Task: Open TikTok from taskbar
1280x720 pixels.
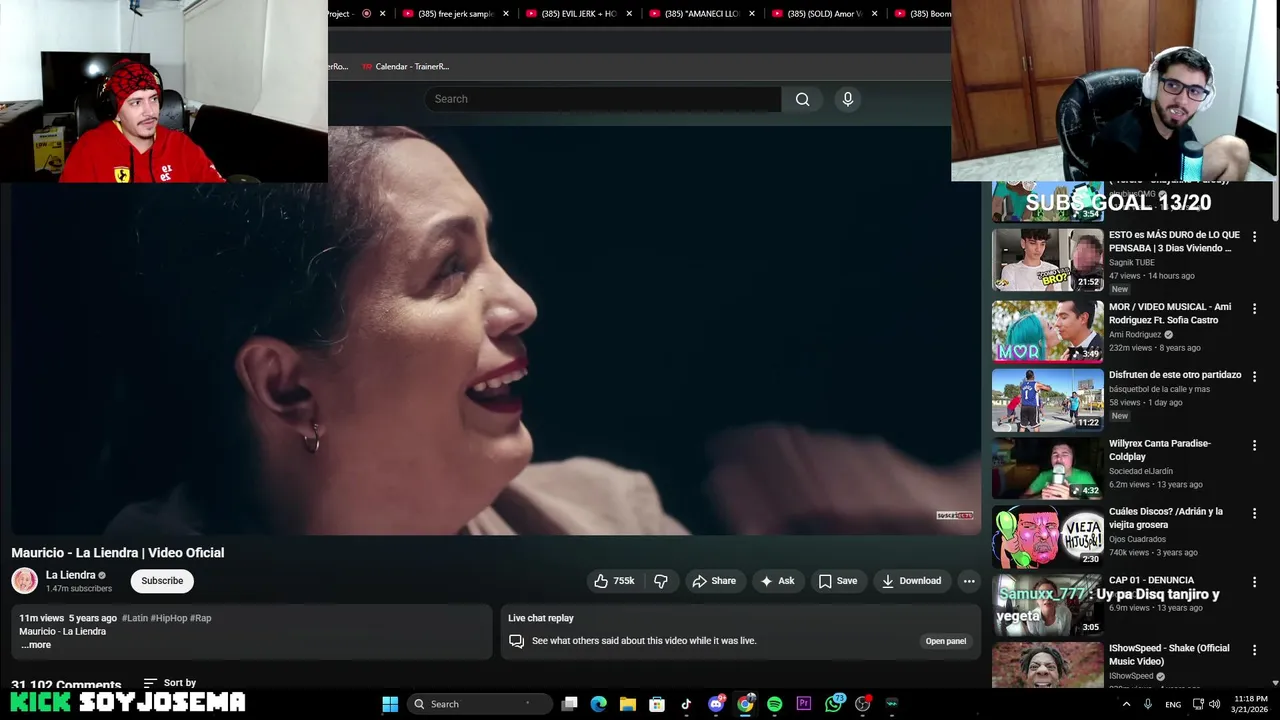Action: (x=686, y=704)
